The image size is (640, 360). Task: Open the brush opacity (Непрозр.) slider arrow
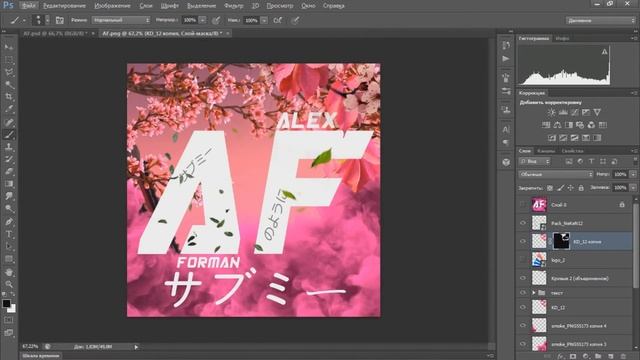click(x=202, y=20)
